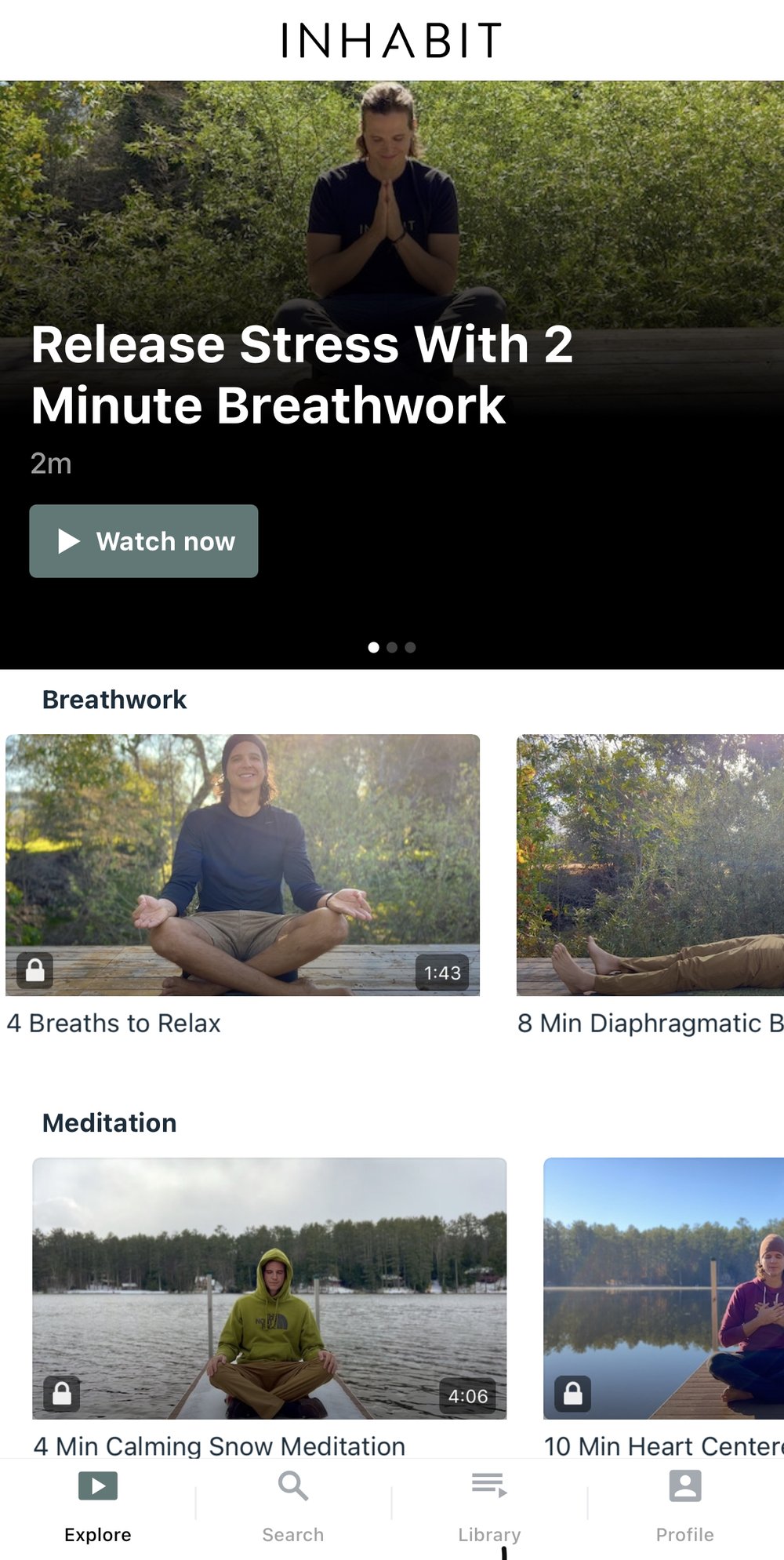Open the Profile person icon
Image resolution: width=784 pixels, height=1560 pixels.
(x=685, y=1485)
